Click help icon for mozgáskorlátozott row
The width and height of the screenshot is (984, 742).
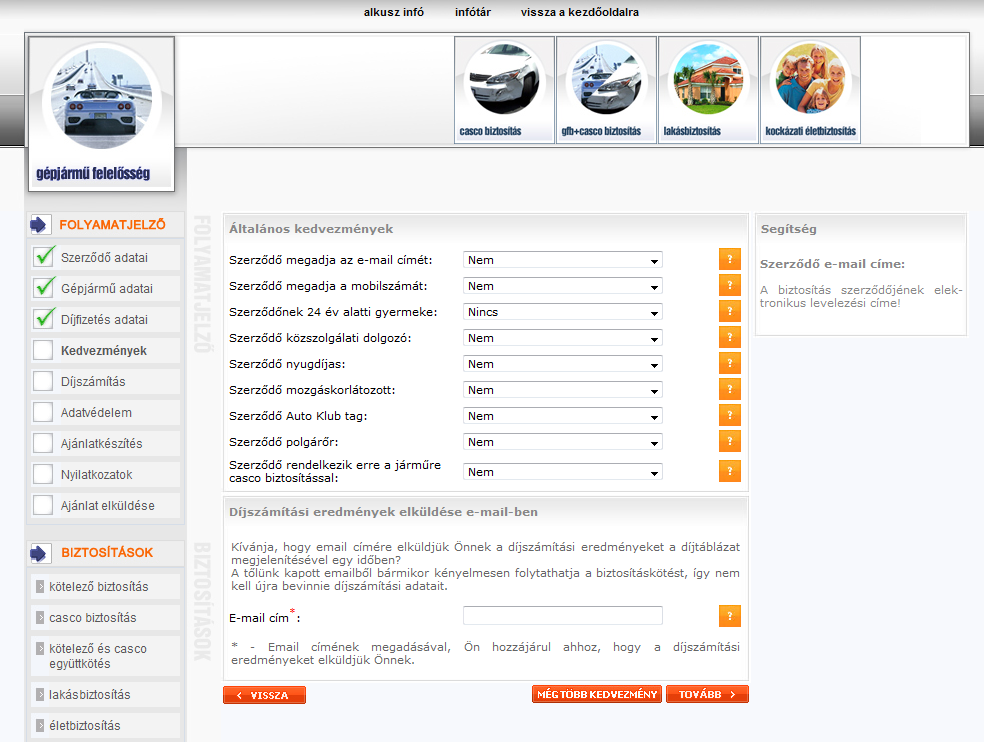[729, 390]
